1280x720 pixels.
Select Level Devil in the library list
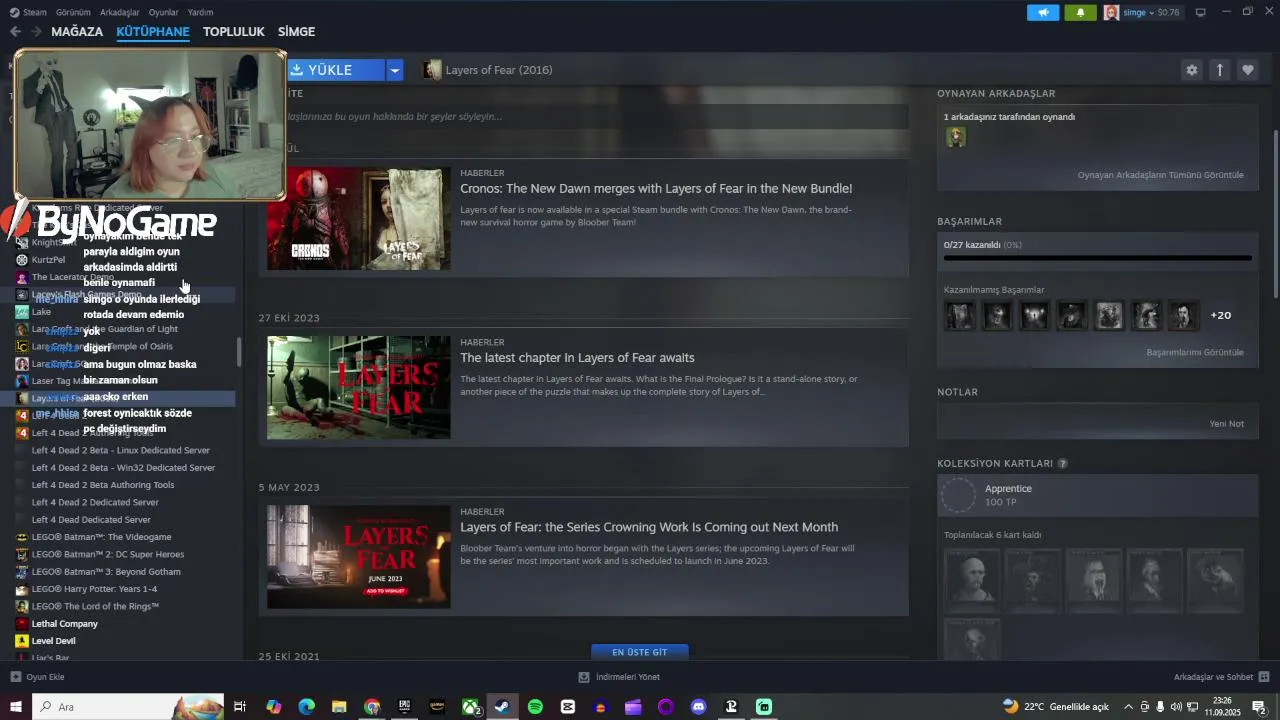(53, 641)
